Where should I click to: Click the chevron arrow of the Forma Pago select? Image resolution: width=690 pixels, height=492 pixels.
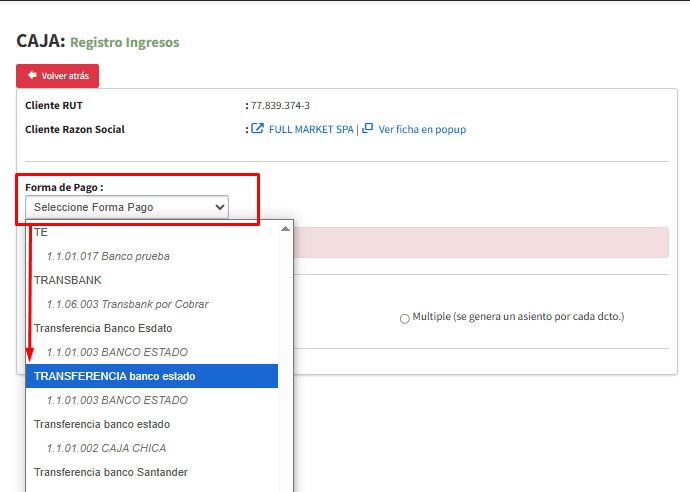[x=220, y=207]
